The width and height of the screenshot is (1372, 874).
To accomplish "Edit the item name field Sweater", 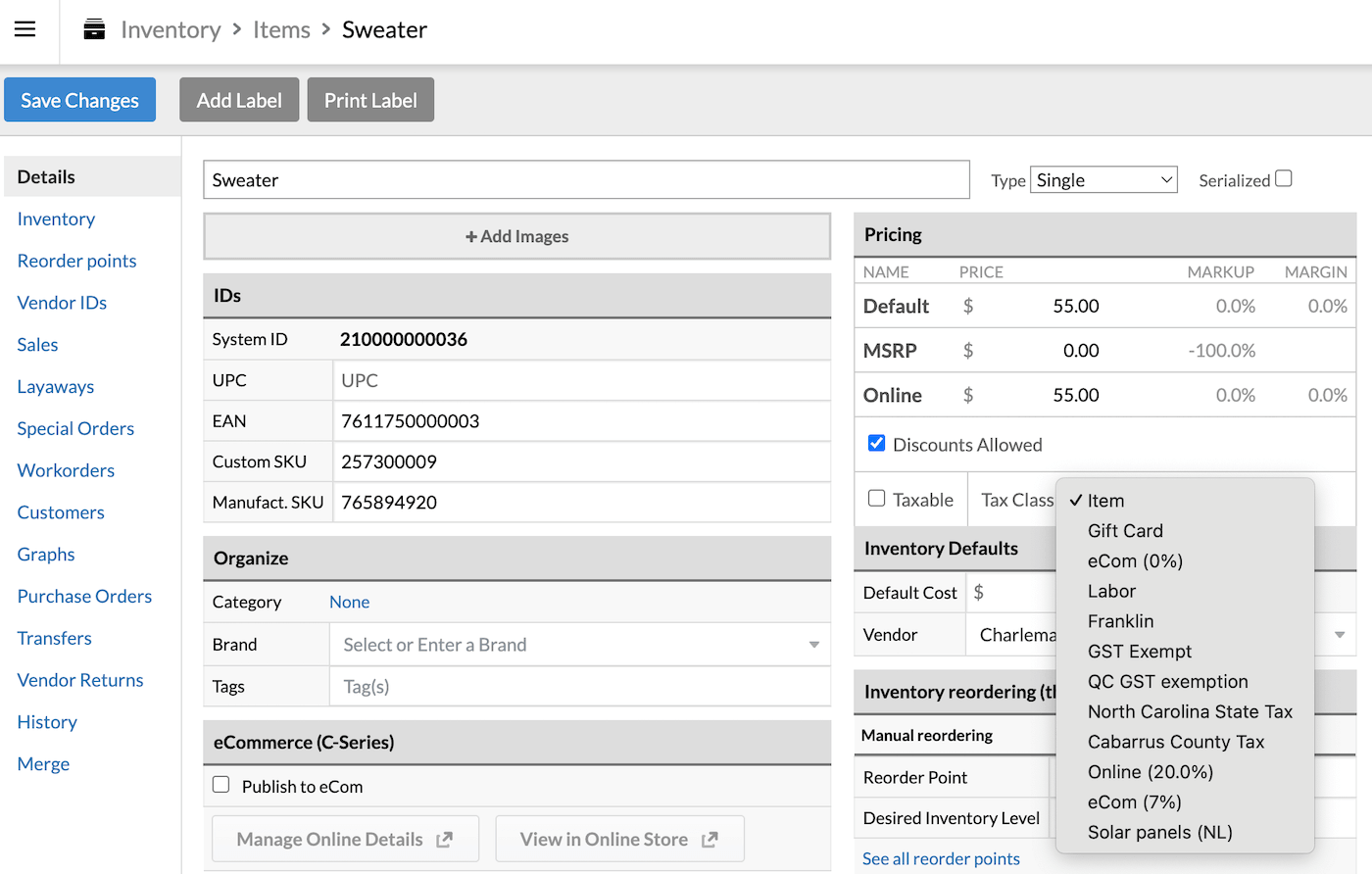I will coord(586,180).
